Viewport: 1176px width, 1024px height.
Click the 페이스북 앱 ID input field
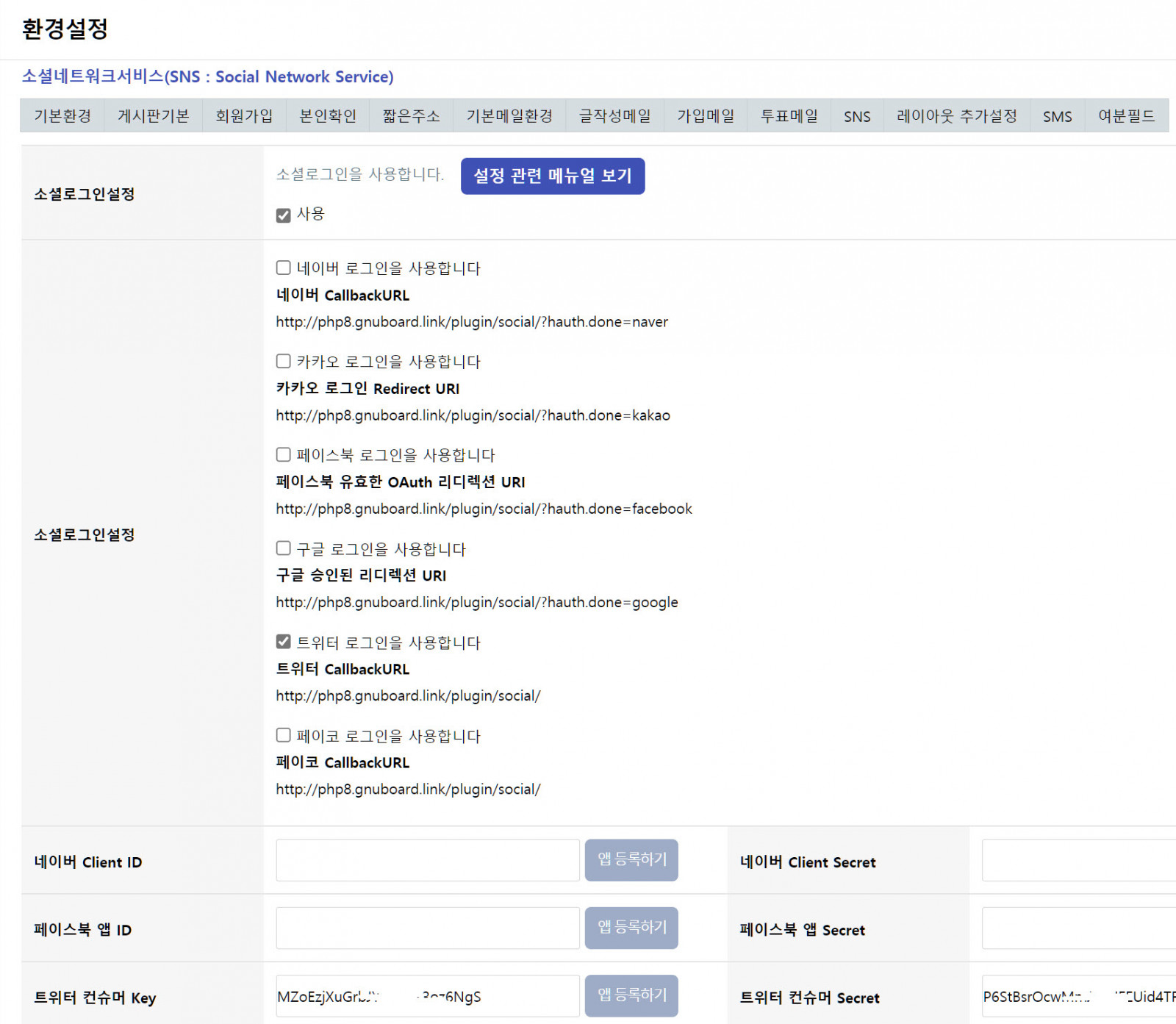(x=428, y=928)
